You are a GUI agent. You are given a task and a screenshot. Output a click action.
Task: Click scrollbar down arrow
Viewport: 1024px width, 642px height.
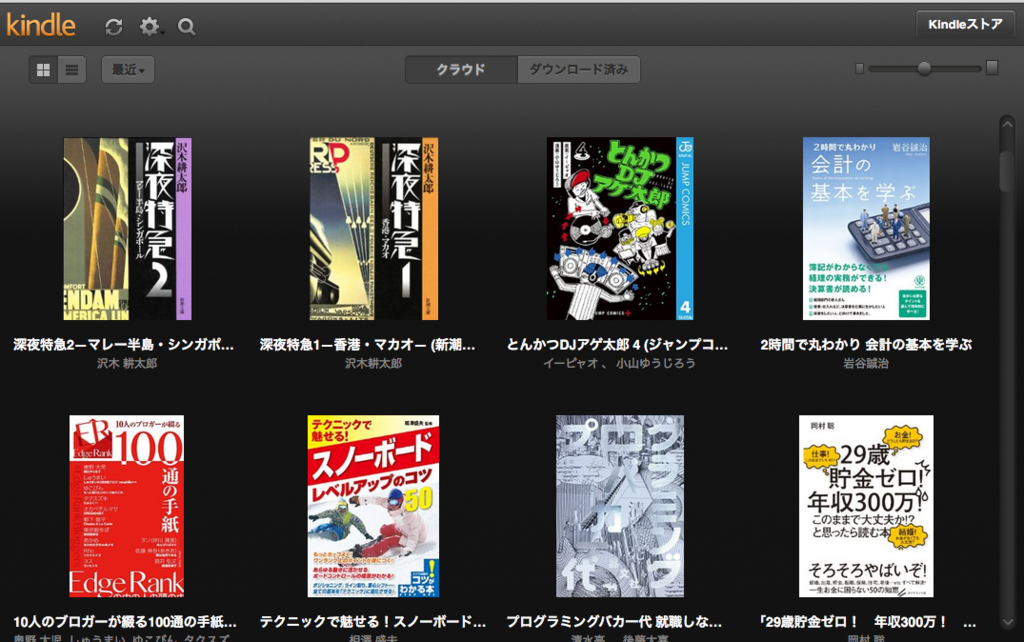pyautogui.click(x=1007, y=622)
